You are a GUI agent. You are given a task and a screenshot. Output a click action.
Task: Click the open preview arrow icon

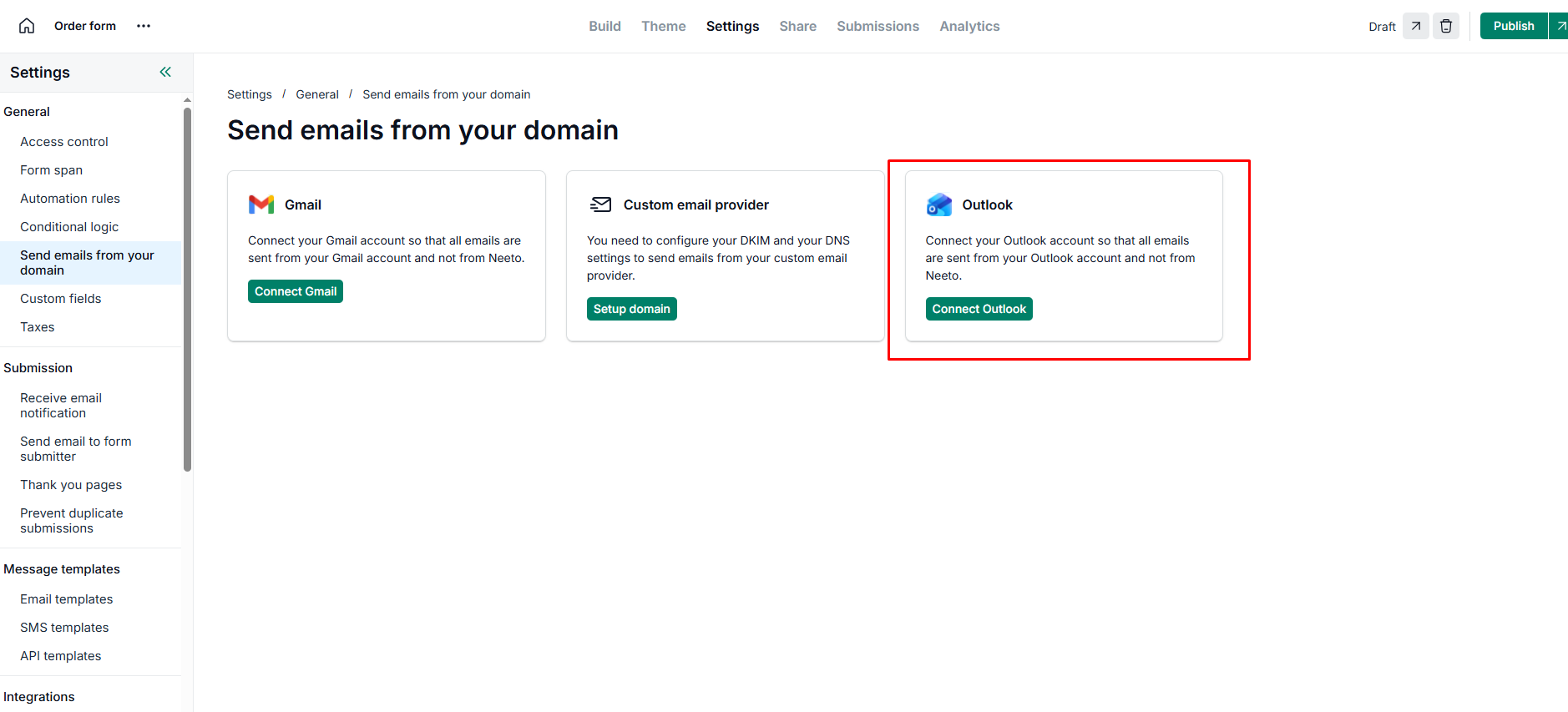[x=1415, y=26]
